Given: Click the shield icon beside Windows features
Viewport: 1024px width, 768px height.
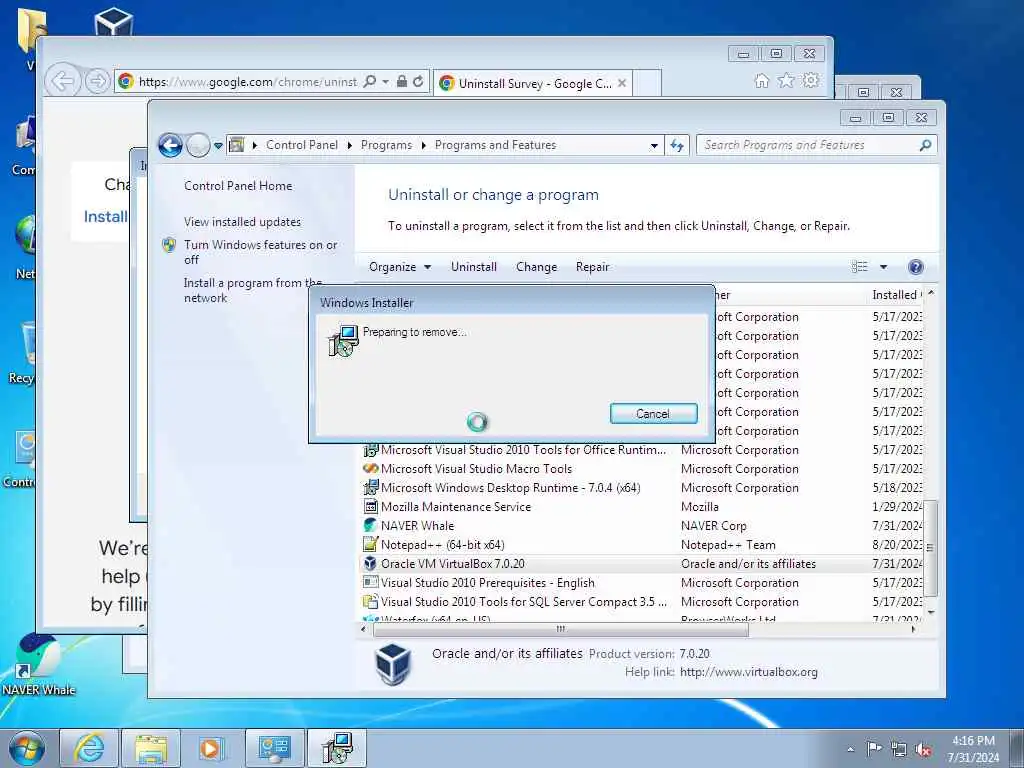Looking at the screenshot, I should pyautogui.click(x=169, y=245).
